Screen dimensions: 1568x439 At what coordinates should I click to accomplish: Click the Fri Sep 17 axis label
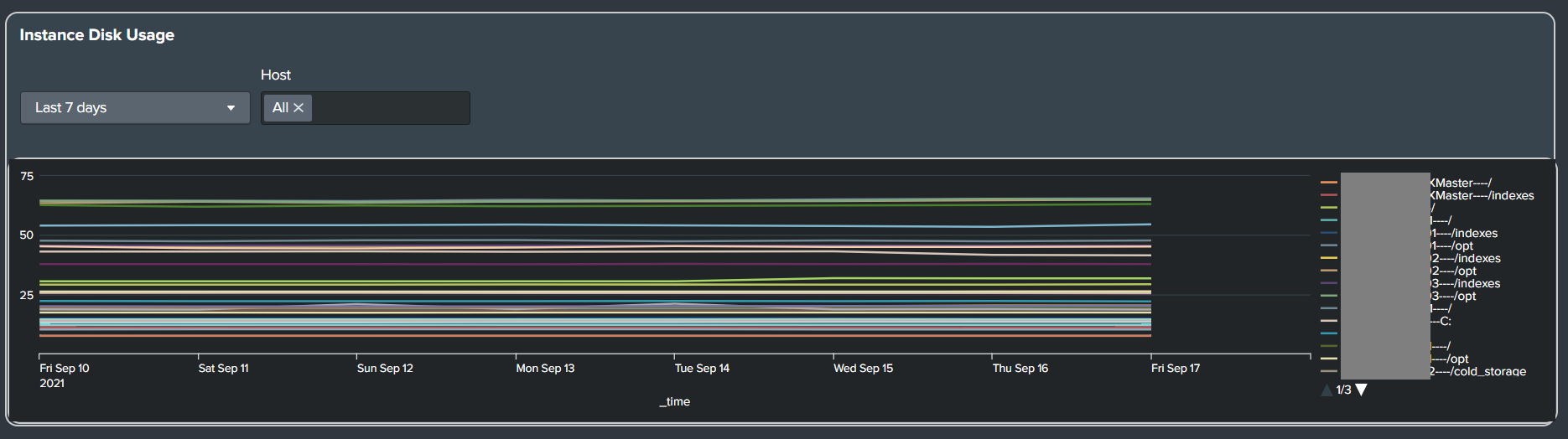point(1176,368)
